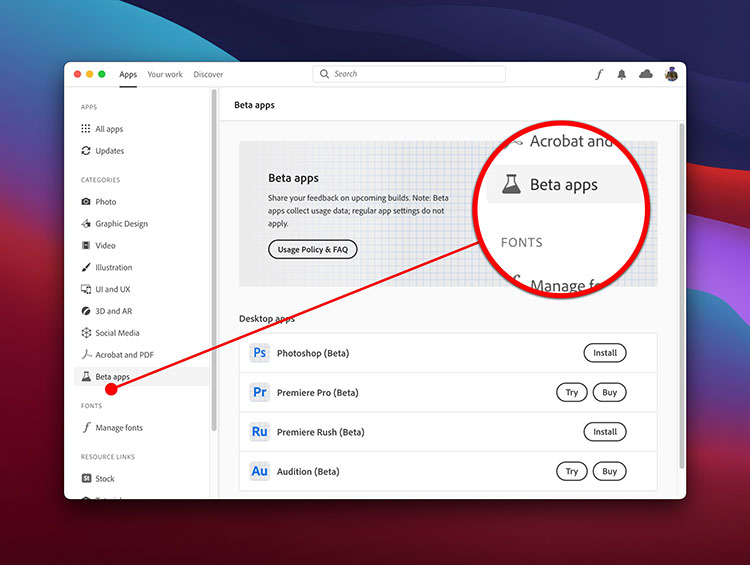This screenshot has width=750, height=565.
Task: Click the Photoshop (Beta) Ps icon
Action: click(260, 353)
